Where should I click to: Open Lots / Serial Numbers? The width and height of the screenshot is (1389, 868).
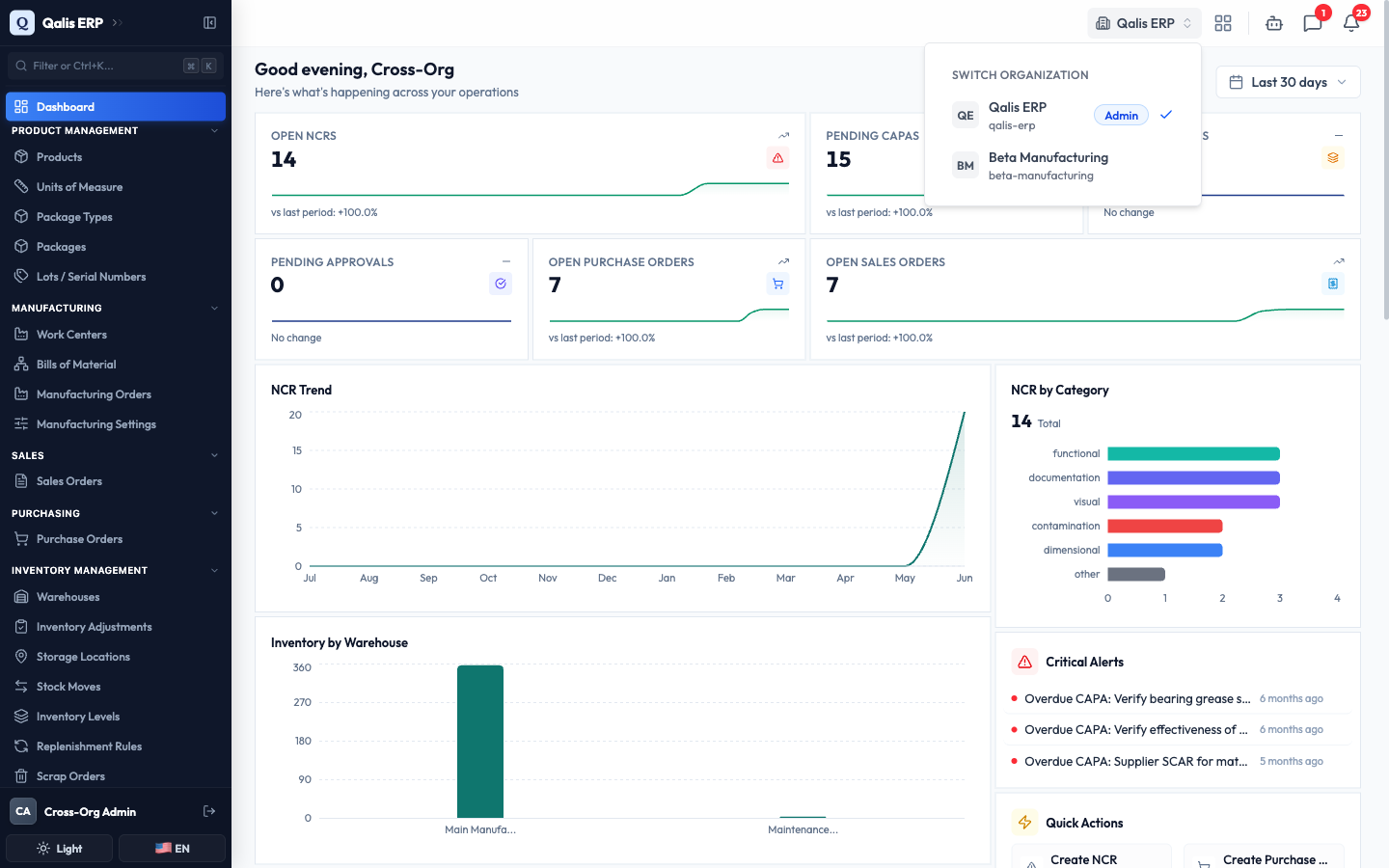[x=116, y=277]
